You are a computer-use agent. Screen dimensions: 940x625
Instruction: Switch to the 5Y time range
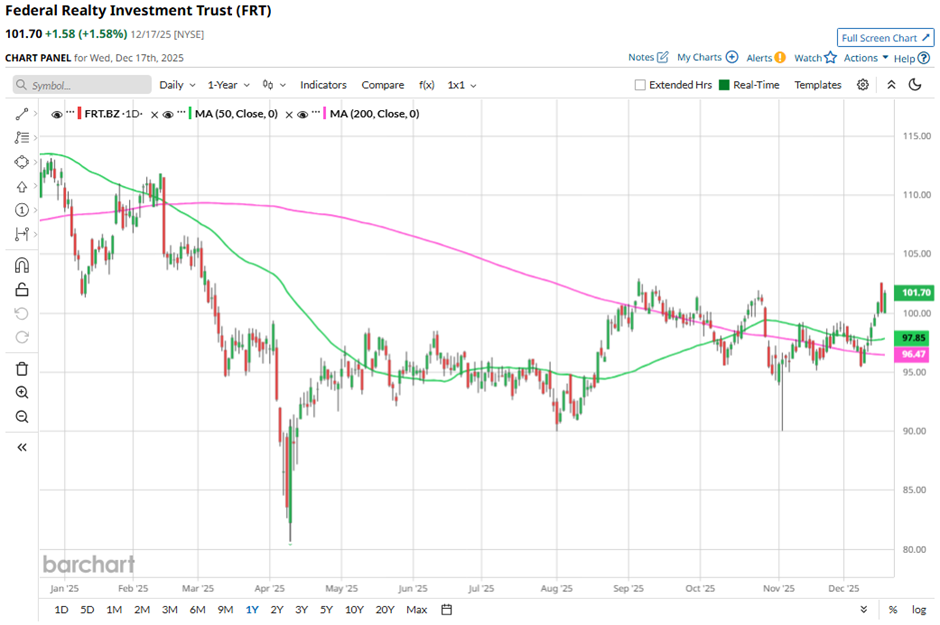(326, 609)
